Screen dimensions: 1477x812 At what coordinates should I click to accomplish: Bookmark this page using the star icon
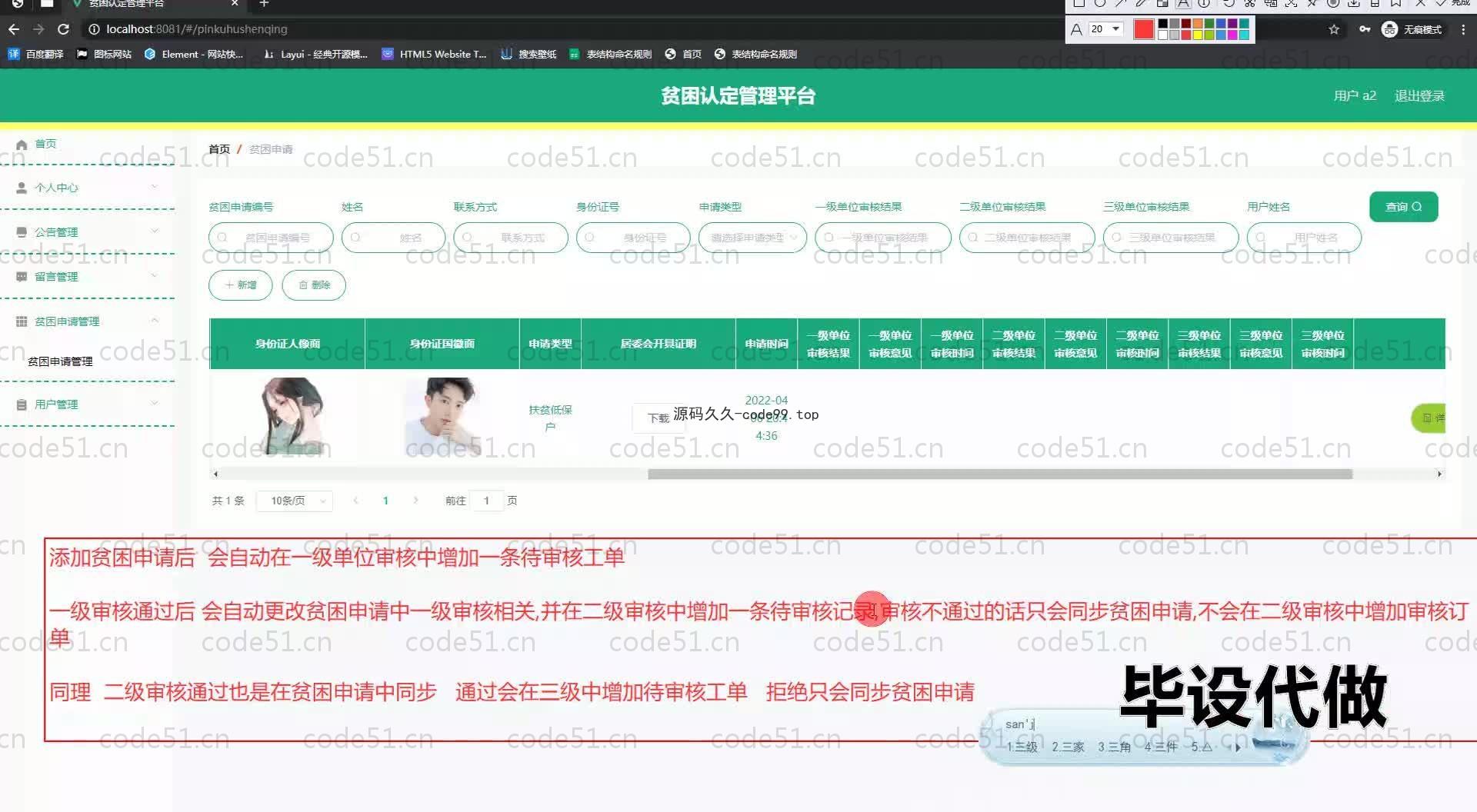pos(1334,29)
